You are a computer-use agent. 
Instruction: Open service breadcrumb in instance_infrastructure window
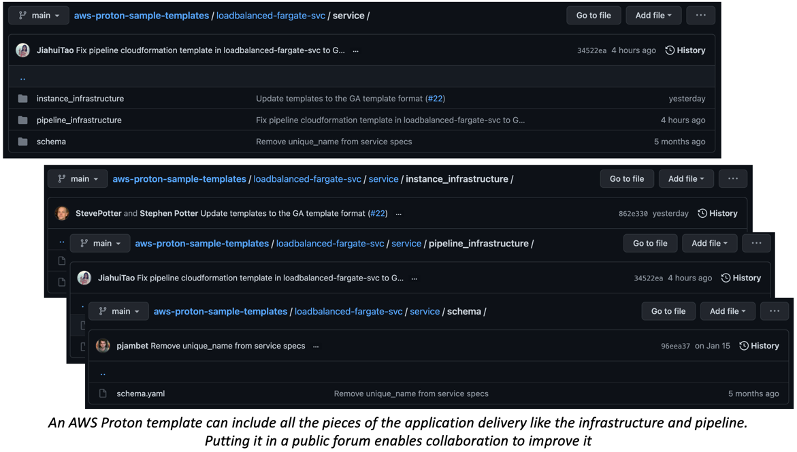(x=383, y=179)
